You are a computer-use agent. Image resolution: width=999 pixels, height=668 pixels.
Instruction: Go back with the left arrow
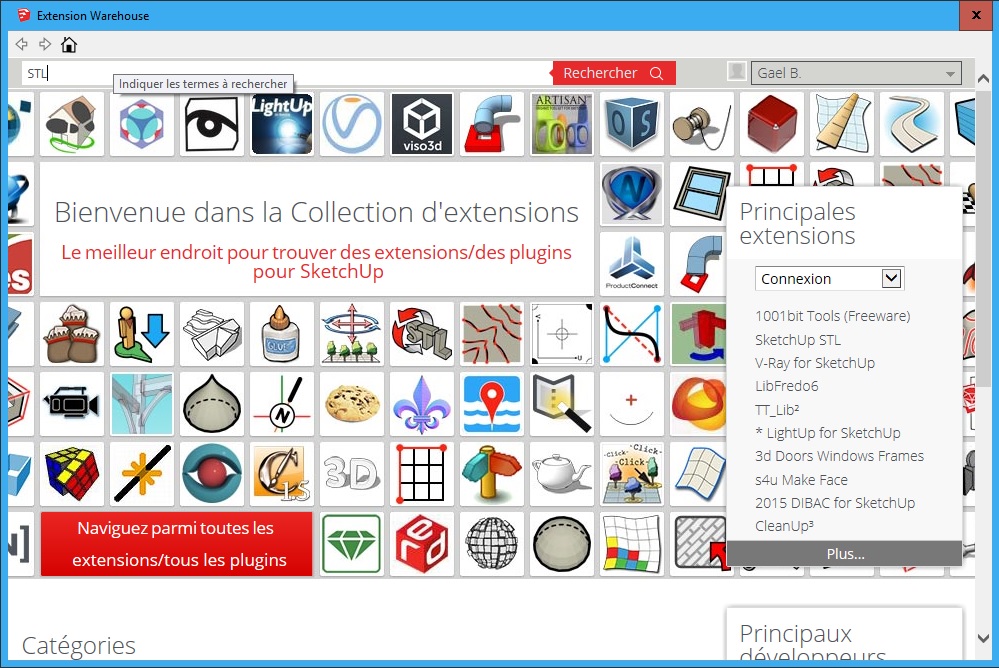(x=22, y=44)
